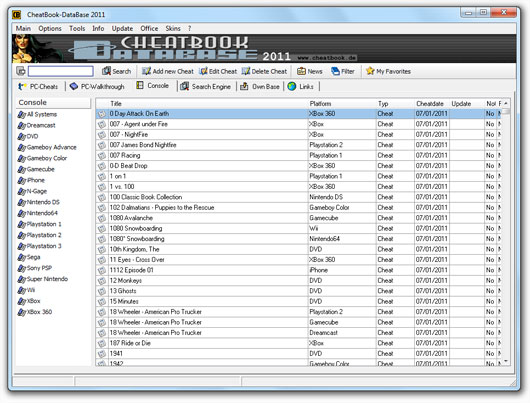Select Nintendo DS in the Console list
The height and width of the screenshot is (403, 530).
43,202
